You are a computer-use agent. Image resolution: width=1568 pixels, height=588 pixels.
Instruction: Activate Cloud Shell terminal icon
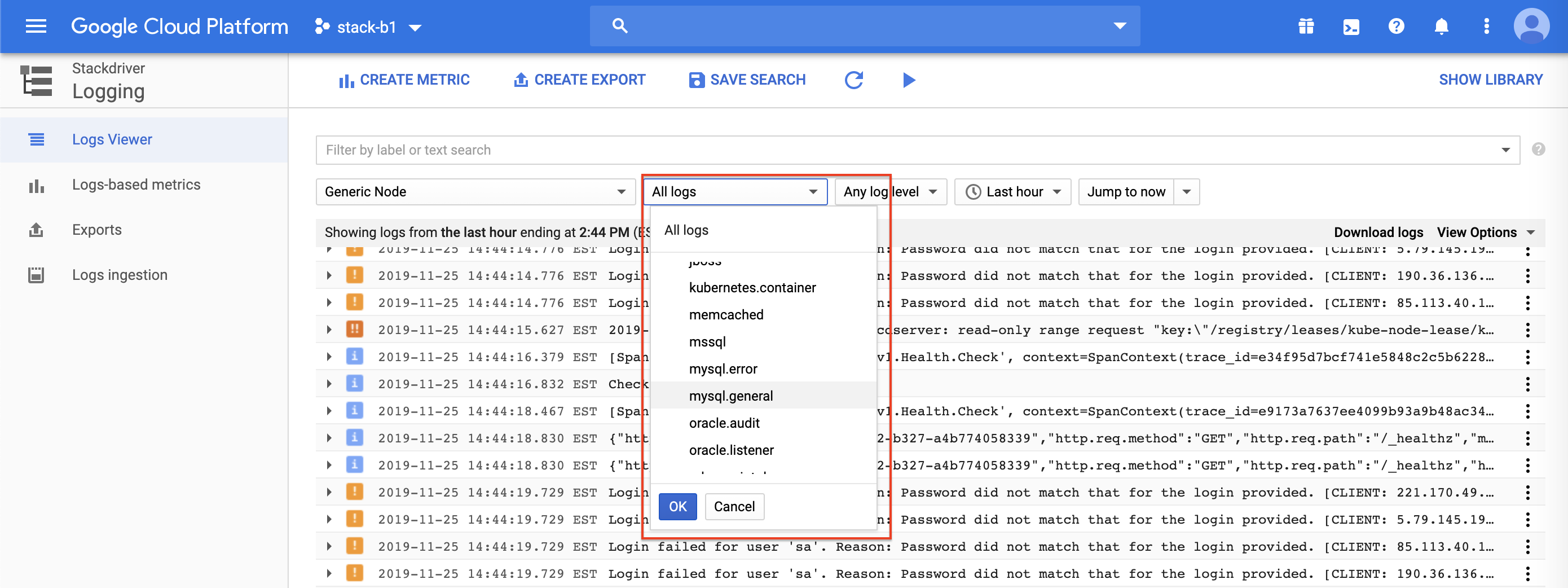pyautogui.click(x=1351, y=27)
